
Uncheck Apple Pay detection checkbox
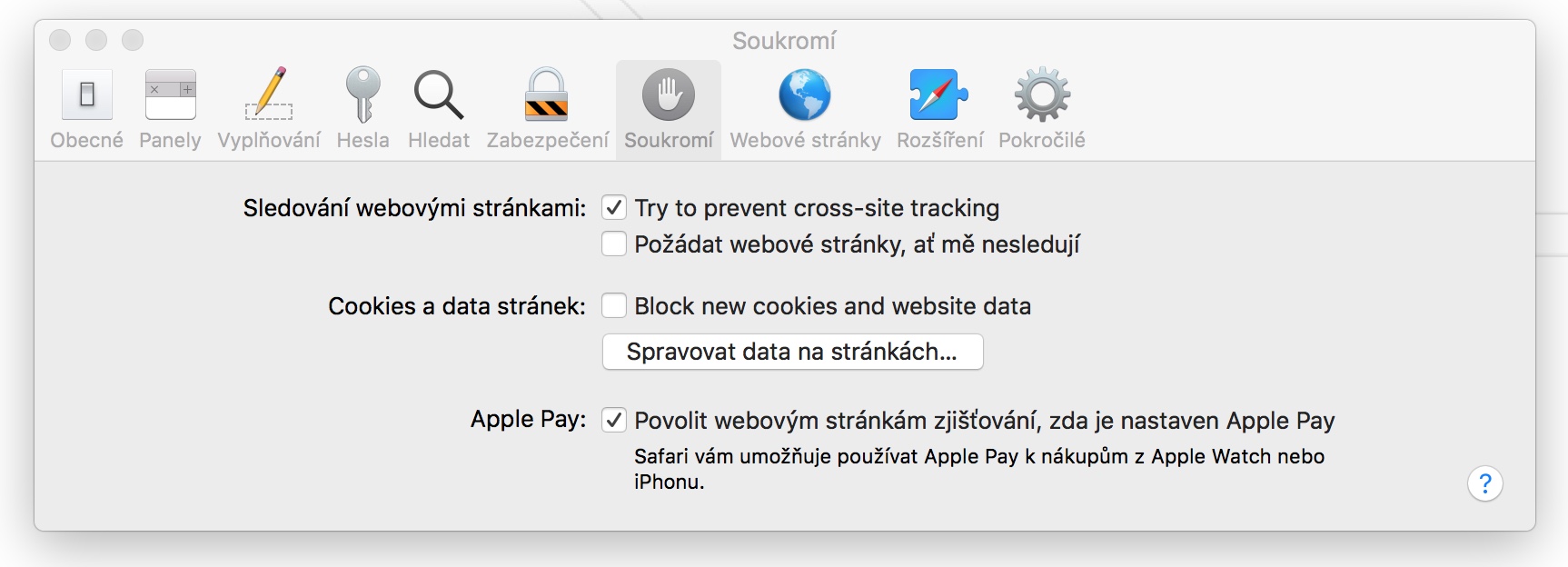pos(614,421)
